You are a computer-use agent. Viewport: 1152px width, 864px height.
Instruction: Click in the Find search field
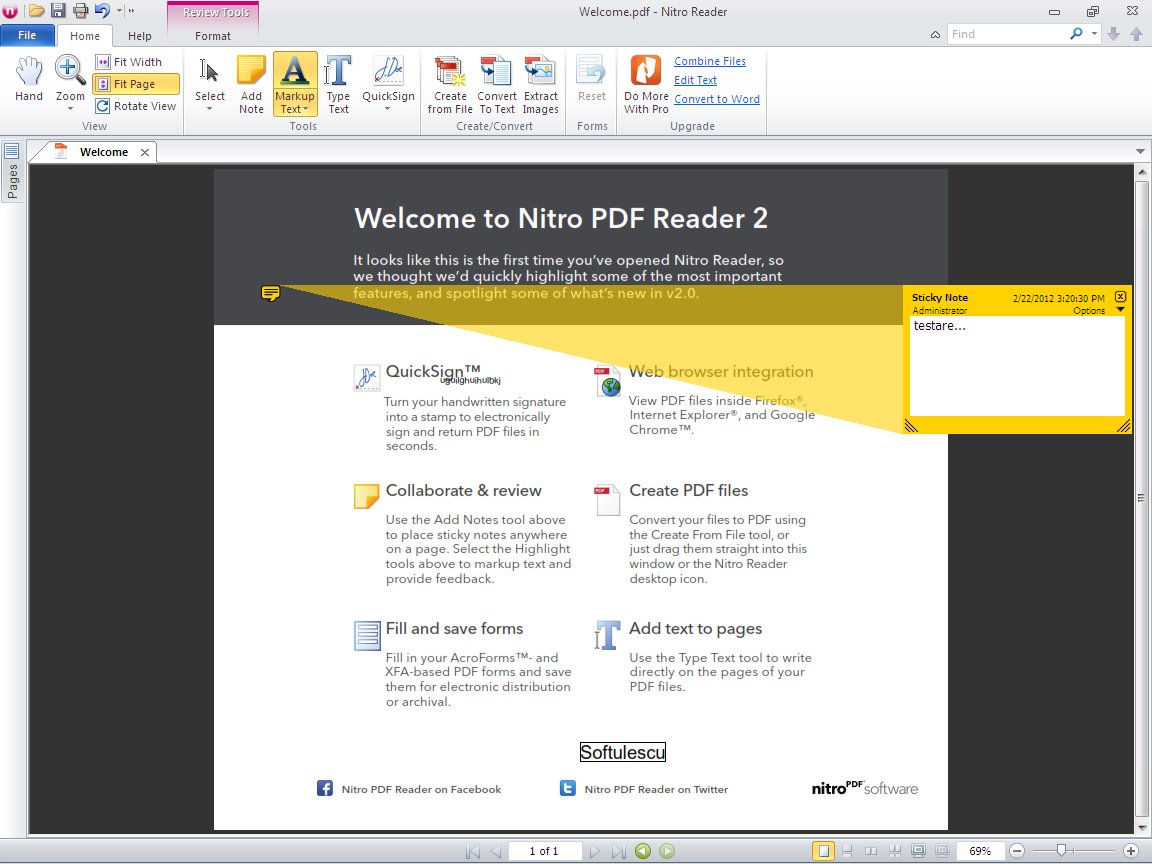pos(1007,34)
